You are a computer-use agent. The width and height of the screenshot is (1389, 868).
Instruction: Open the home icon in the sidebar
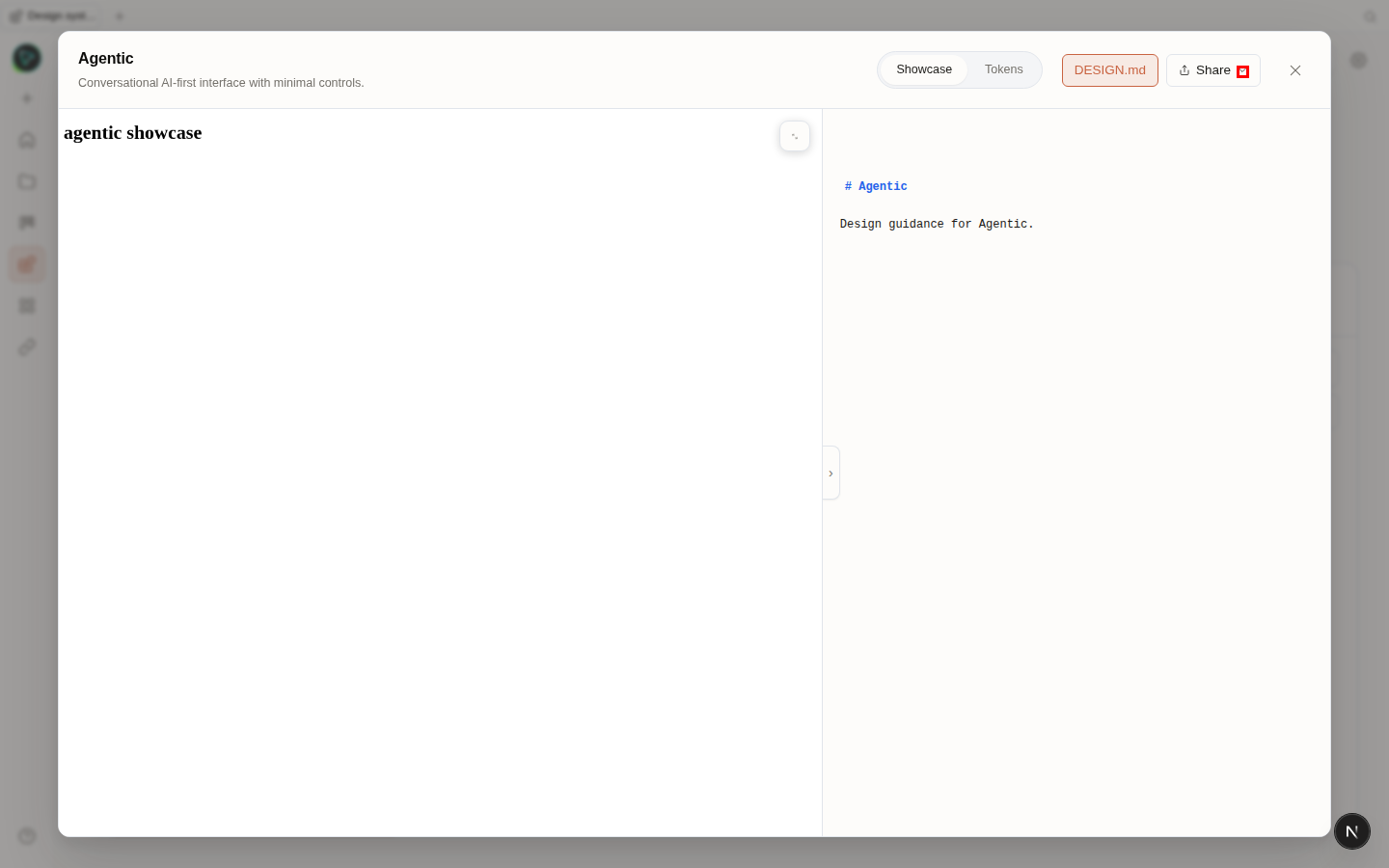click(x=27, y=140)
